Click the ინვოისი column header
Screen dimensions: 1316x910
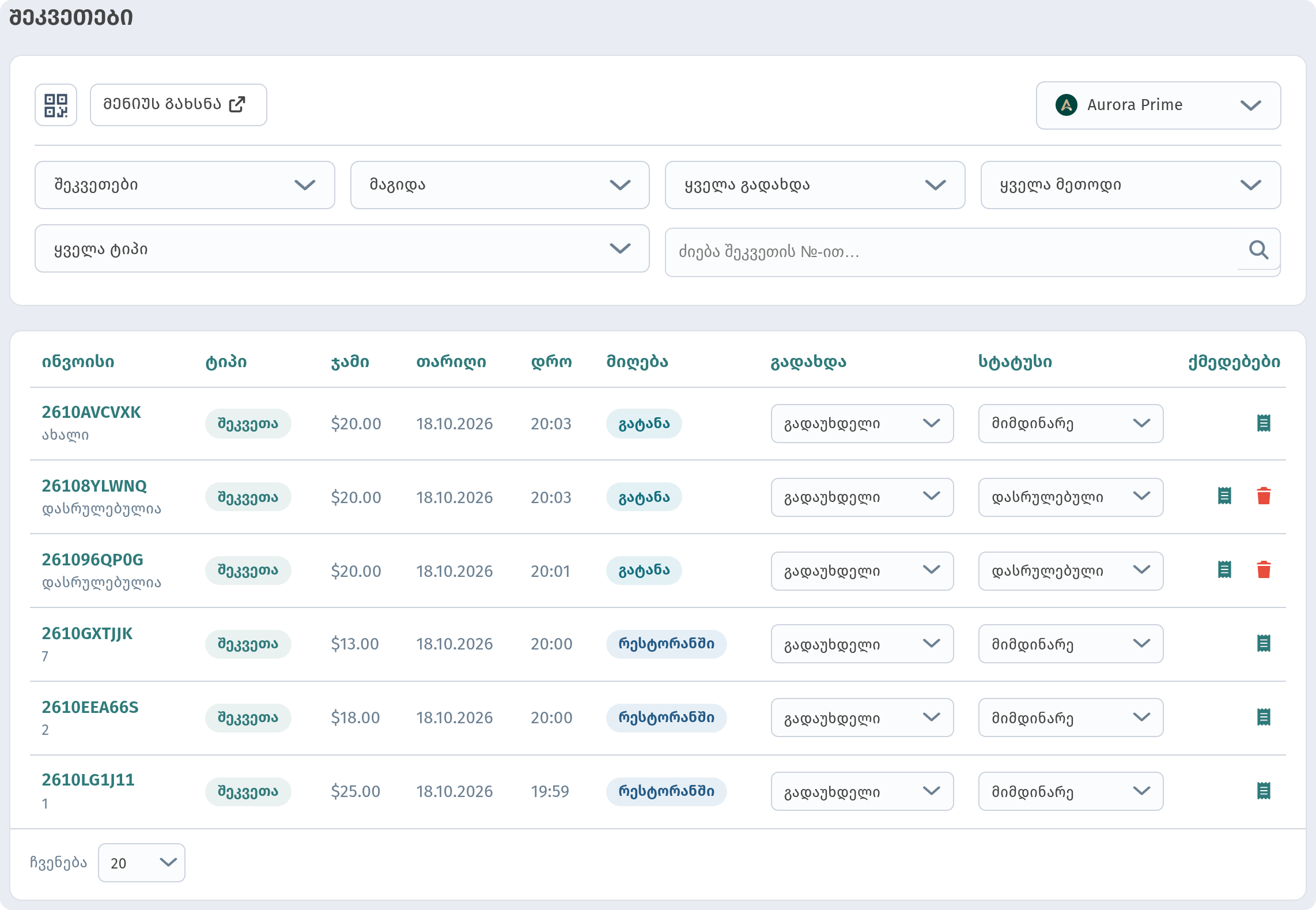coord(78,362)
